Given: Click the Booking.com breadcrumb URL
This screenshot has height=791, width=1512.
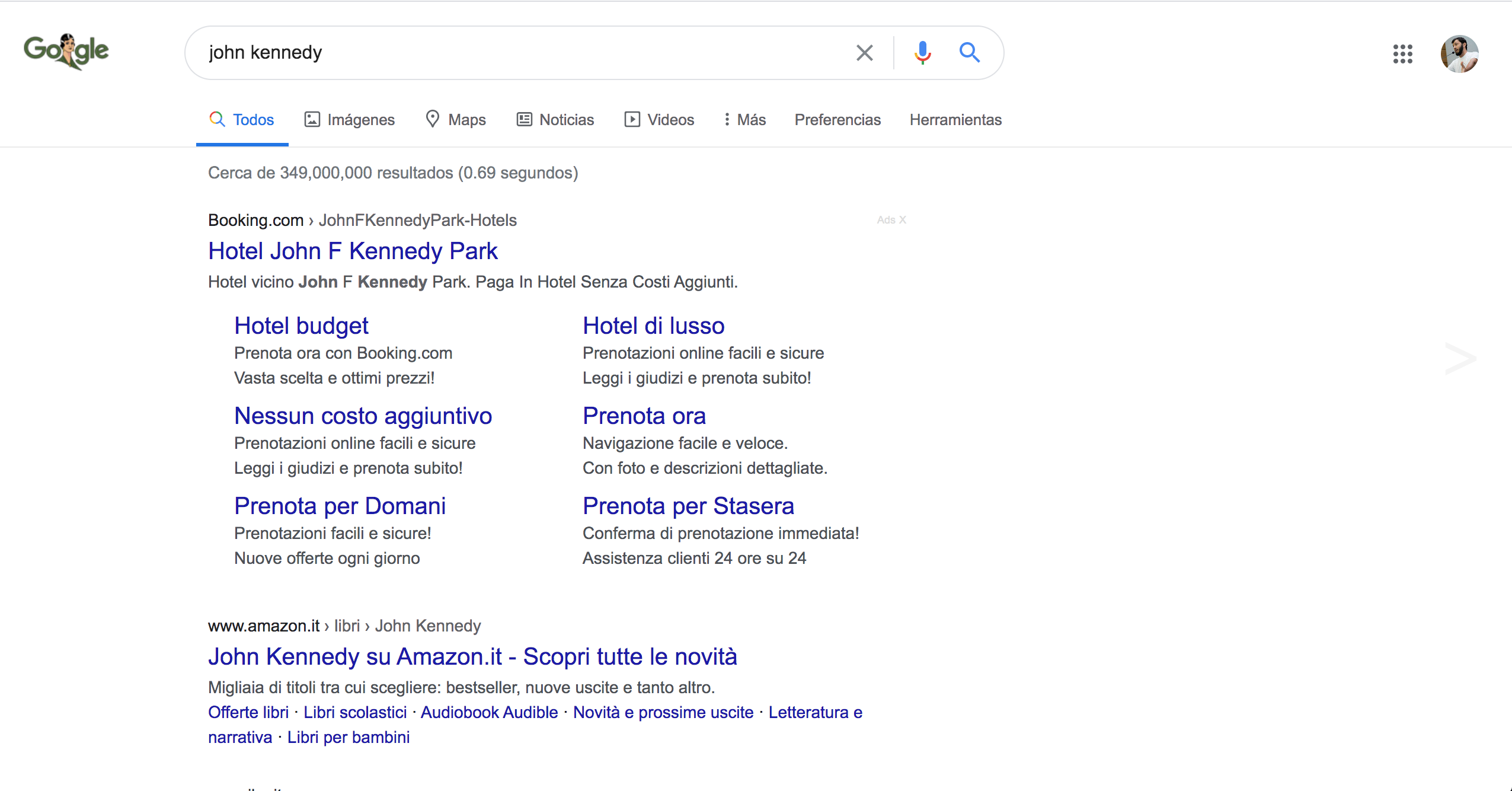Looking at the screenshot, I should (x=362, y=220).
